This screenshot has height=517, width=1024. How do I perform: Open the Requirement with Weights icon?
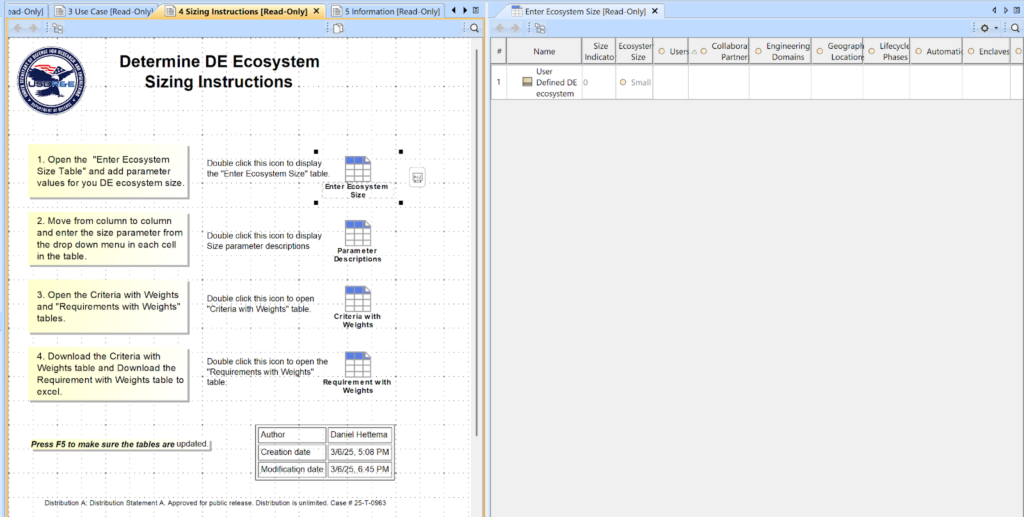357,364
